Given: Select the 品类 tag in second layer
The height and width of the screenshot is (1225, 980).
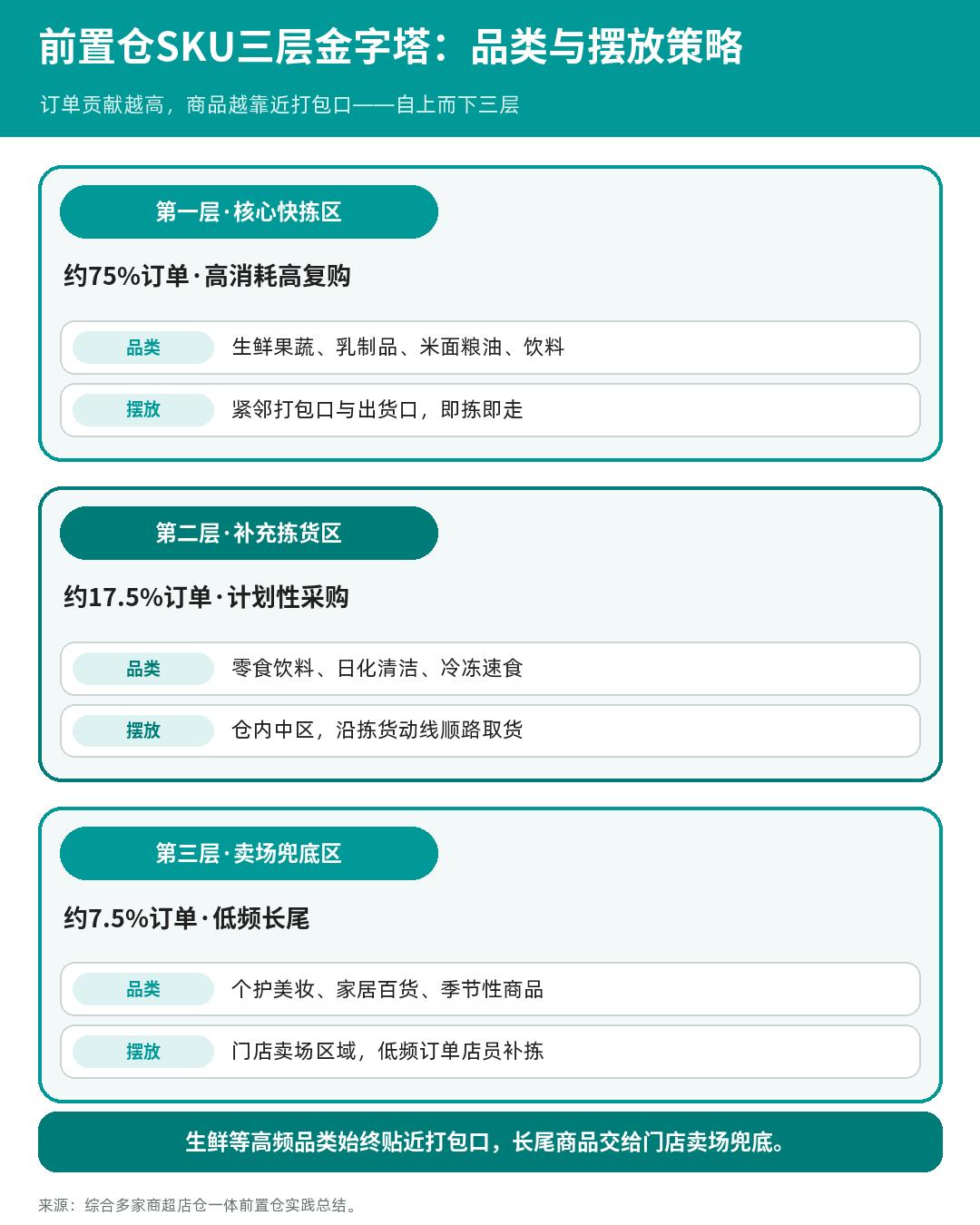Looking at the screenshot, I should (143, 669).
